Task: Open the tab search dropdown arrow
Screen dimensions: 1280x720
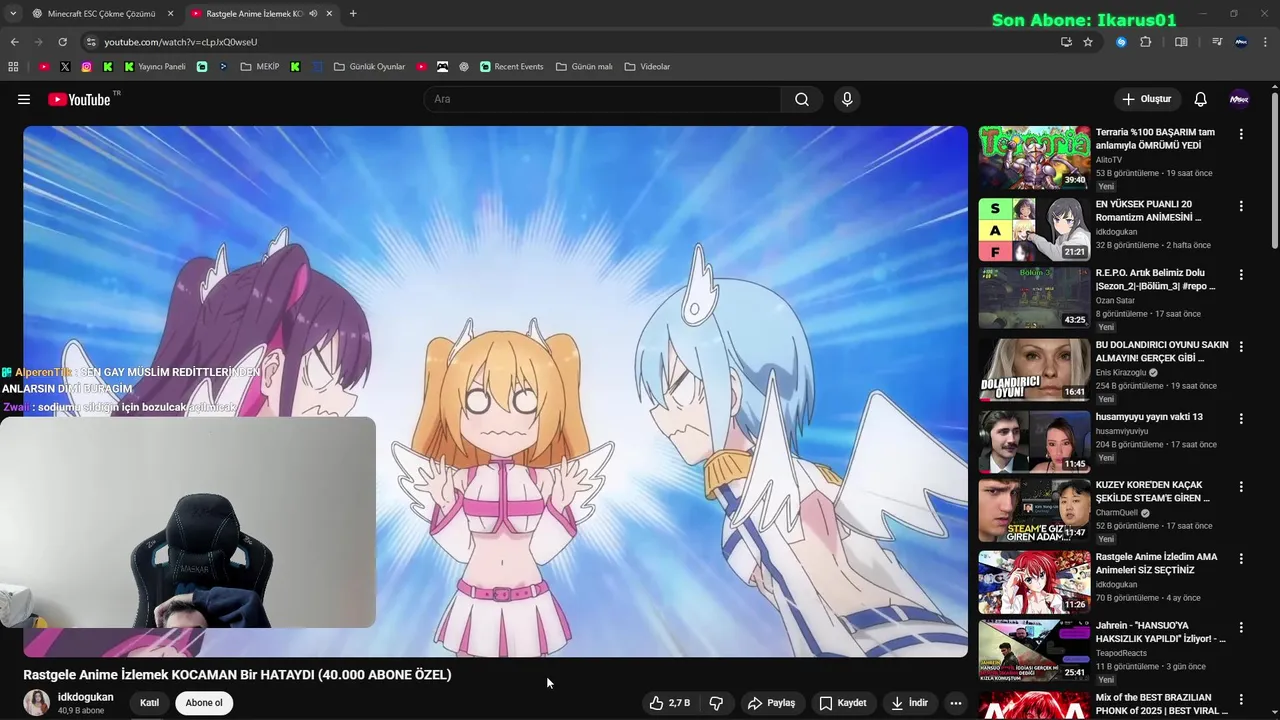Action: point(13,14)
